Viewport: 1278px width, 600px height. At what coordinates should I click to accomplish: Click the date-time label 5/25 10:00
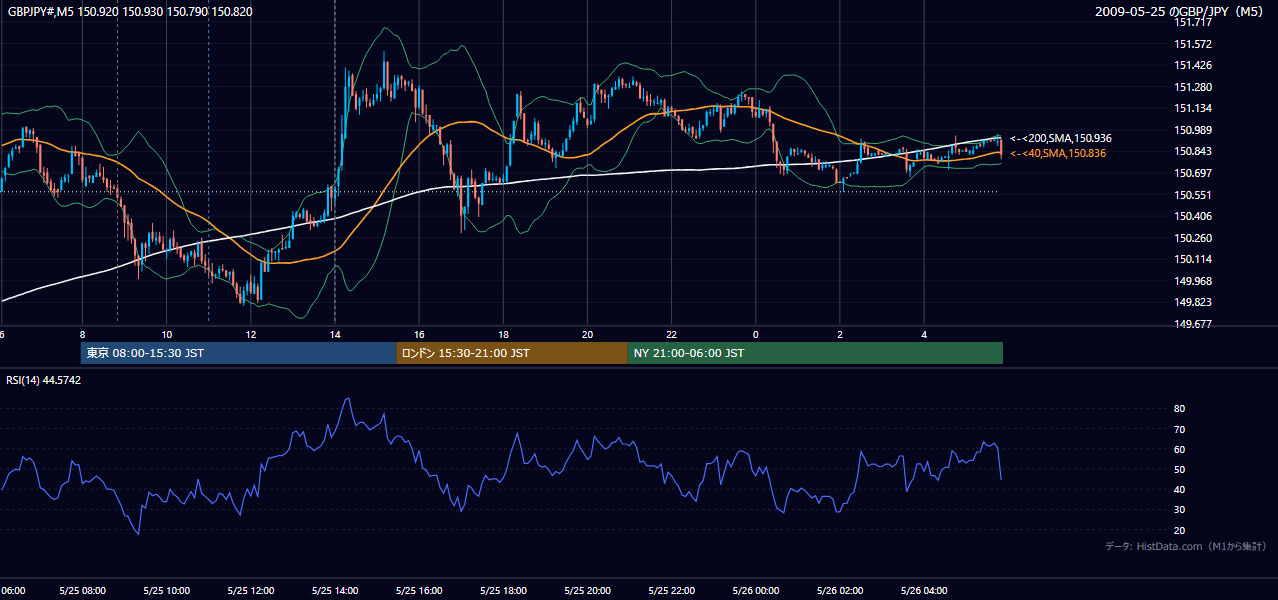(166, 591)
